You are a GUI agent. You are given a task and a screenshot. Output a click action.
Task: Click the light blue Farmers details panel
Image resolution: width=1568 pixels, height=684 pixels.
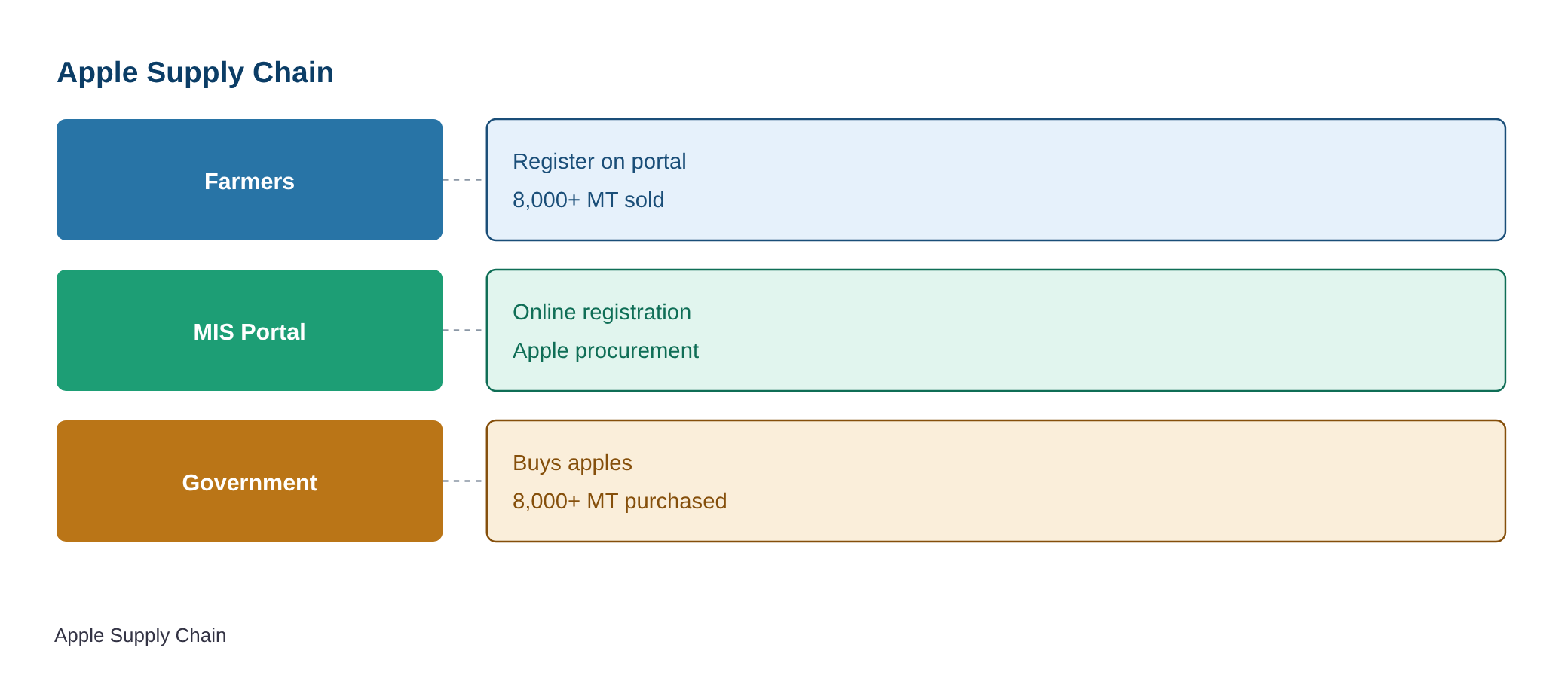pos(996,179)
